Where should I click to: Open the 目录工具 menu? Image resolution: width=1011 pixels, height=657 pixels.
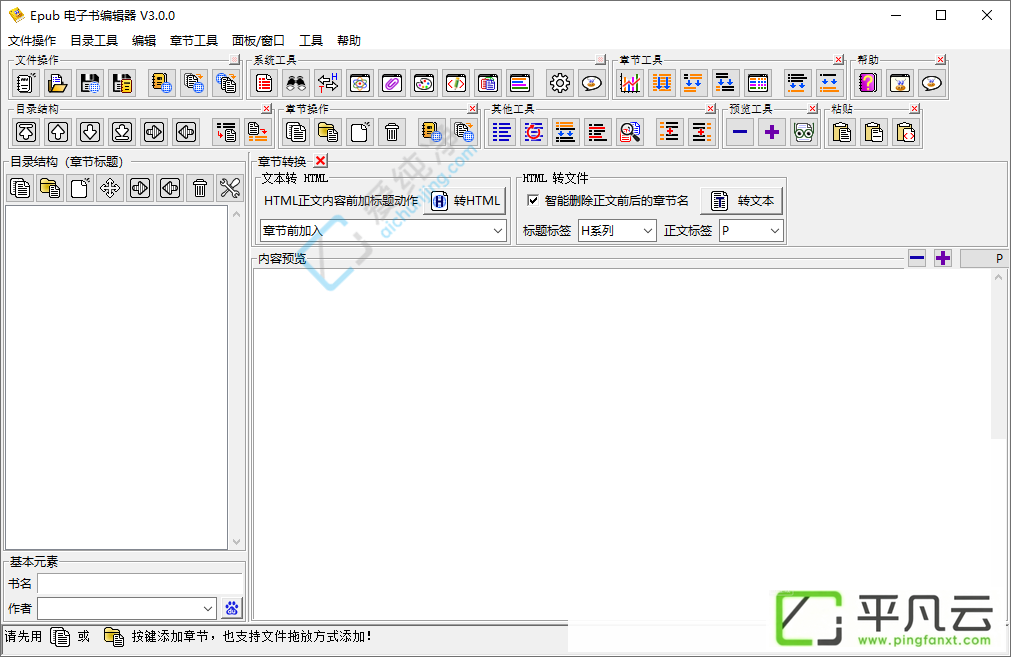pos(94,41)
